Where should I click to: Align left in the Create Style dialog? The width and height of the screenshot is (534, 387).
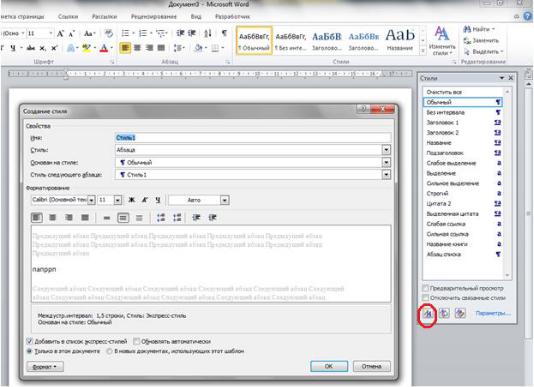tap(37, 217)
